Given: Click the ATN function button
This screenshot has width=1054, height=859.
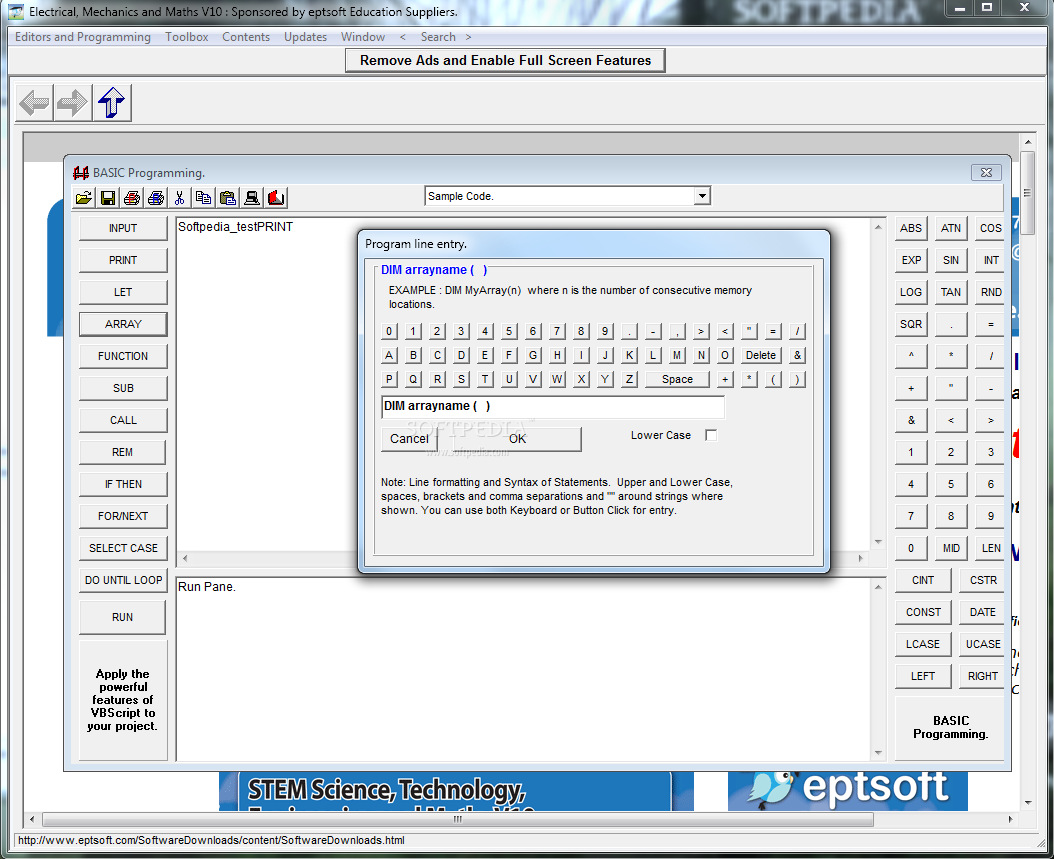Looking at the screenshot, I should click(950, 229).
